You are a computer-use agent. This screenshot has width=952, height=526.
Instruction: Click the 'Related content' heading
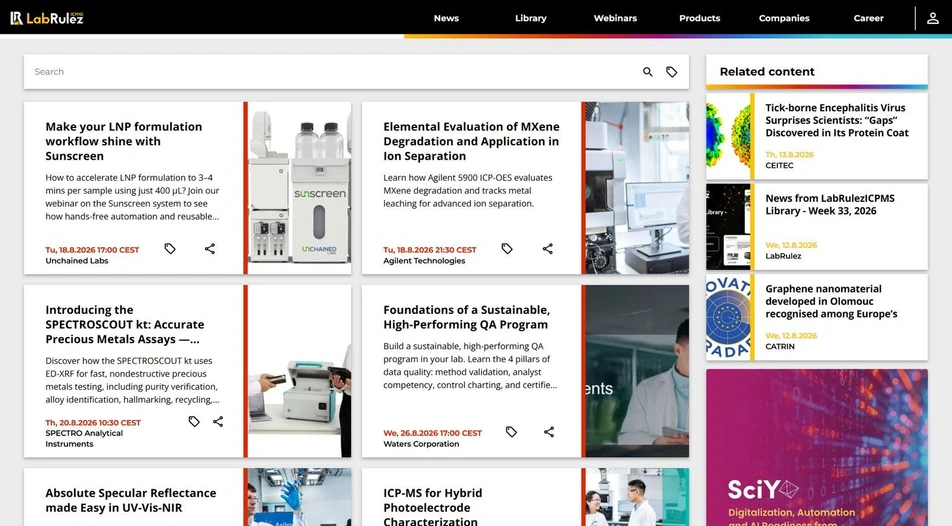click(x=767, y=72)
